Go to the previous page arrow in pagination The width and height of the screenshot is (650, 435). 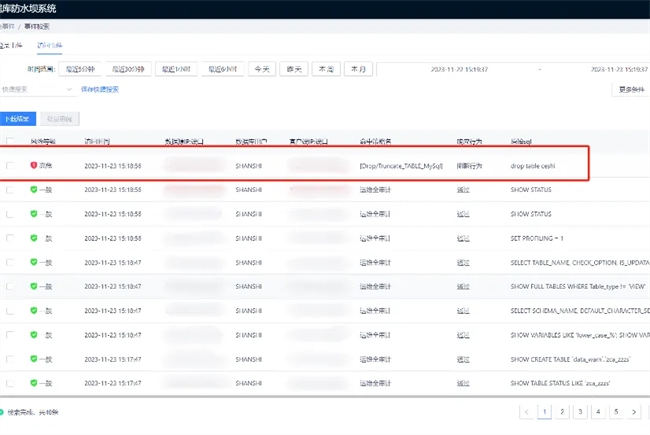coord(526,412)
